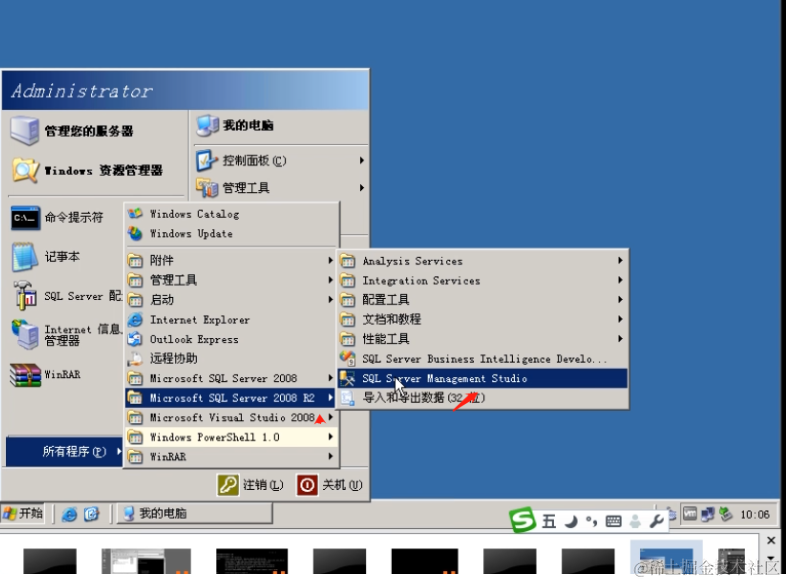Open Internet 信息服务管理器

point(66,335)
